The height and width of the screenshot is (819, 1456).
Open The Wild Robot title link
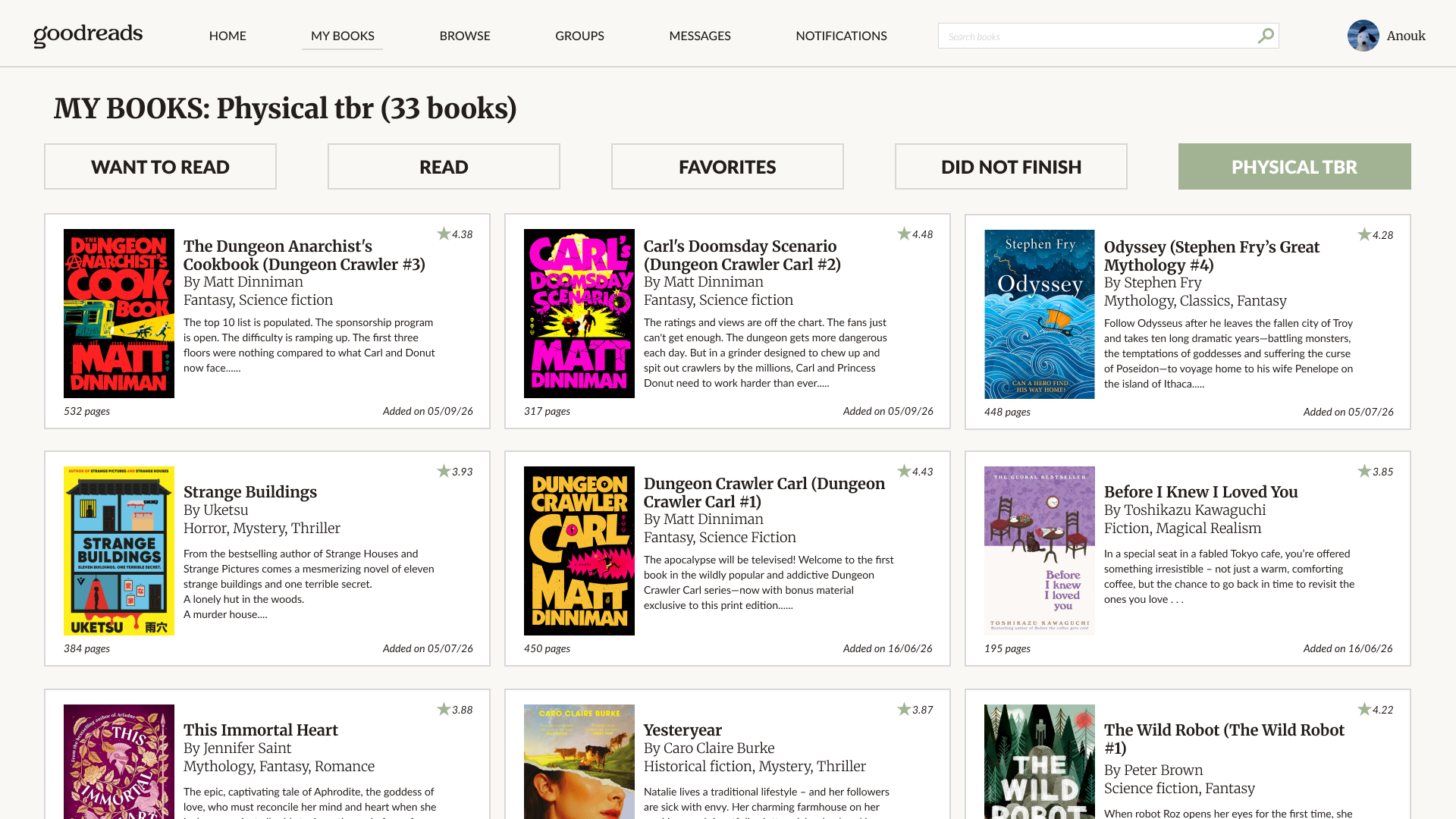[x=1224, y=739]
